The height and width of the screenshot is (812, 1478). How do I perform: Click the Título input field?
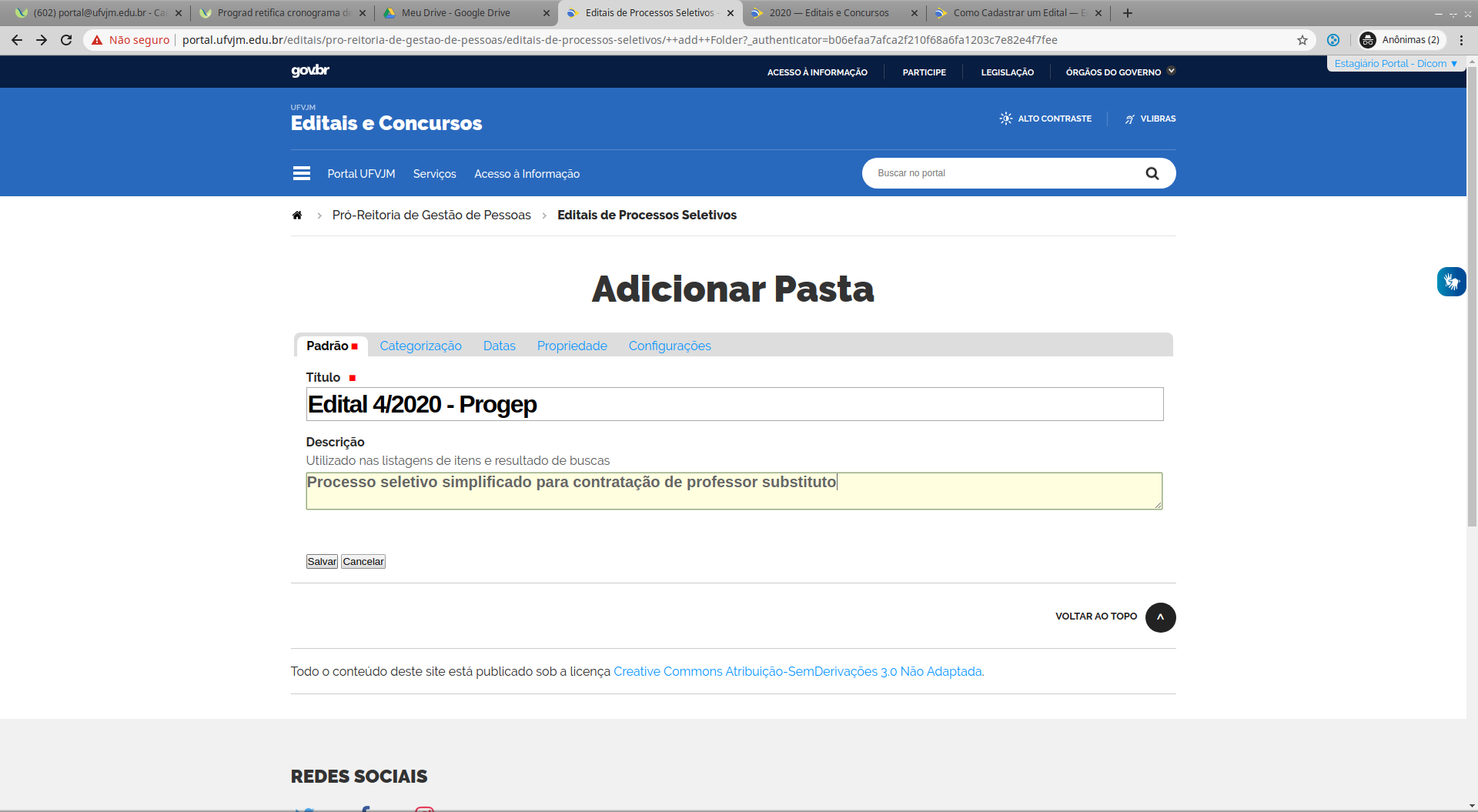coord(734,404)
